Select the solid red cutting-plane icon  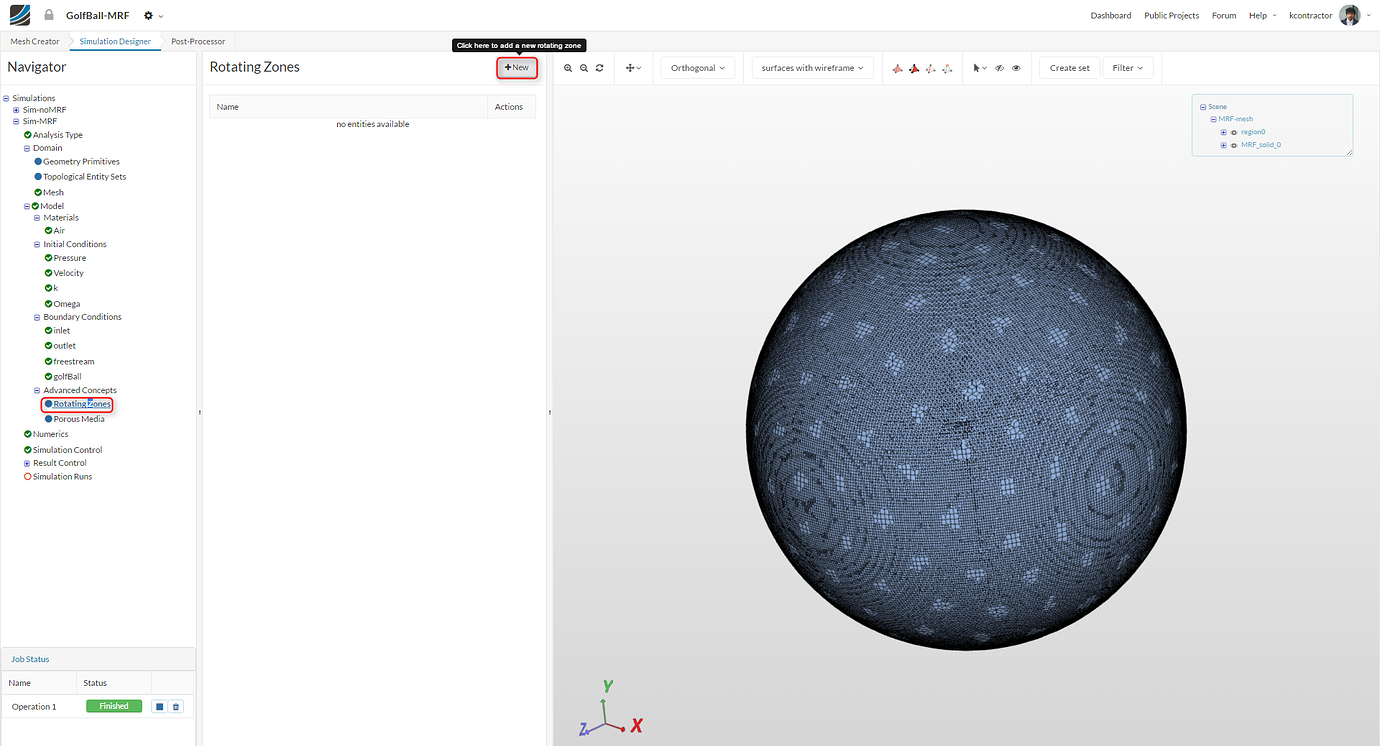click(915, 68)
